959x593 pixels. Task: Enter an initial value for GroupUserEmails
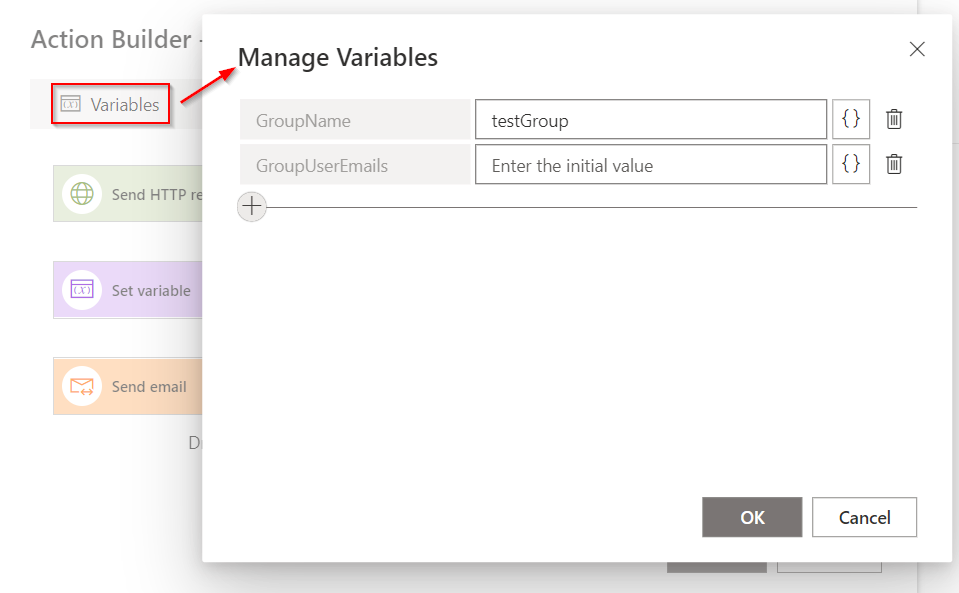(x=650, y=164)
